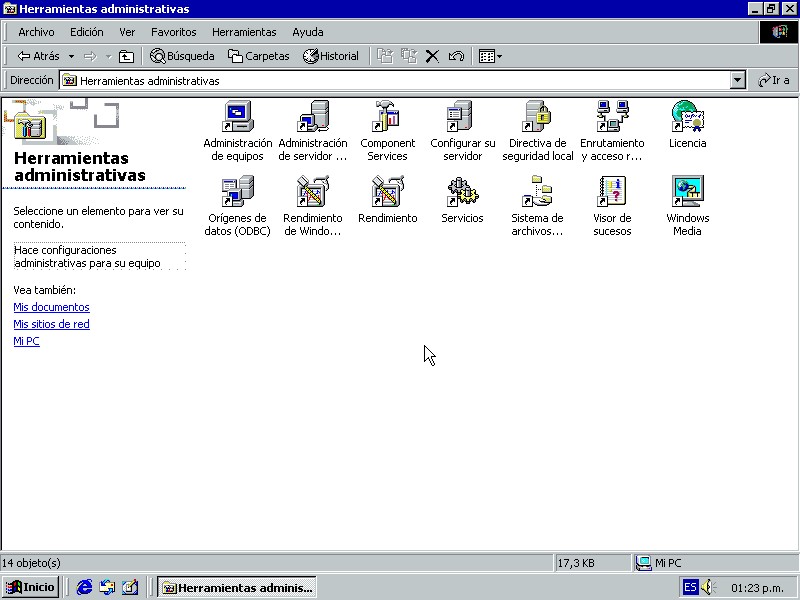Open Administración de servidor shortcut
The image size is (800, 600).
pyautogui.click(x=313, y=131)
